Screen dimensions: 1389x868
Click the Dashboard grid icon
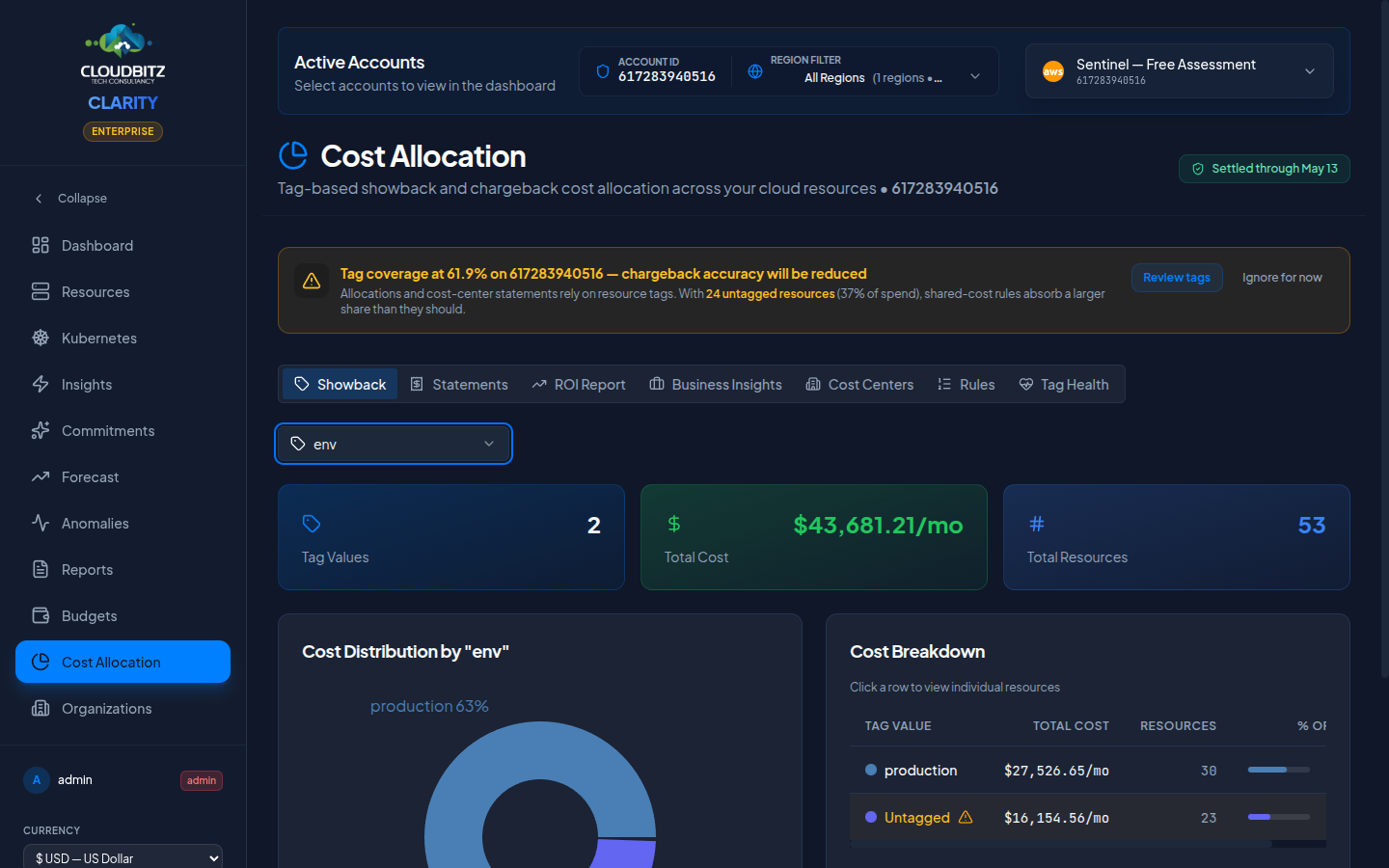41,245
